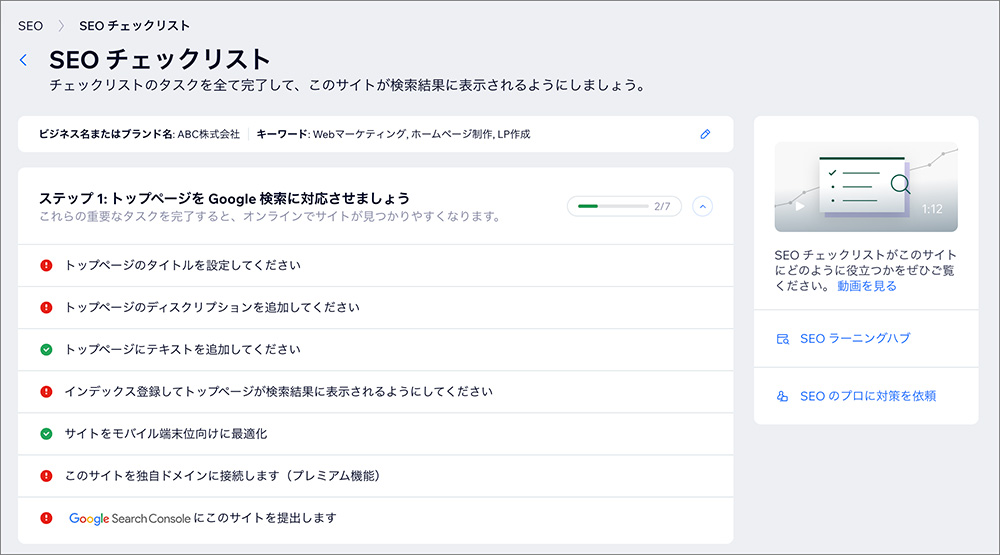1000x555 pixels.
Task: Open task インデックス登録してトップページが検索結果に表示
Action: coord(376,392)
